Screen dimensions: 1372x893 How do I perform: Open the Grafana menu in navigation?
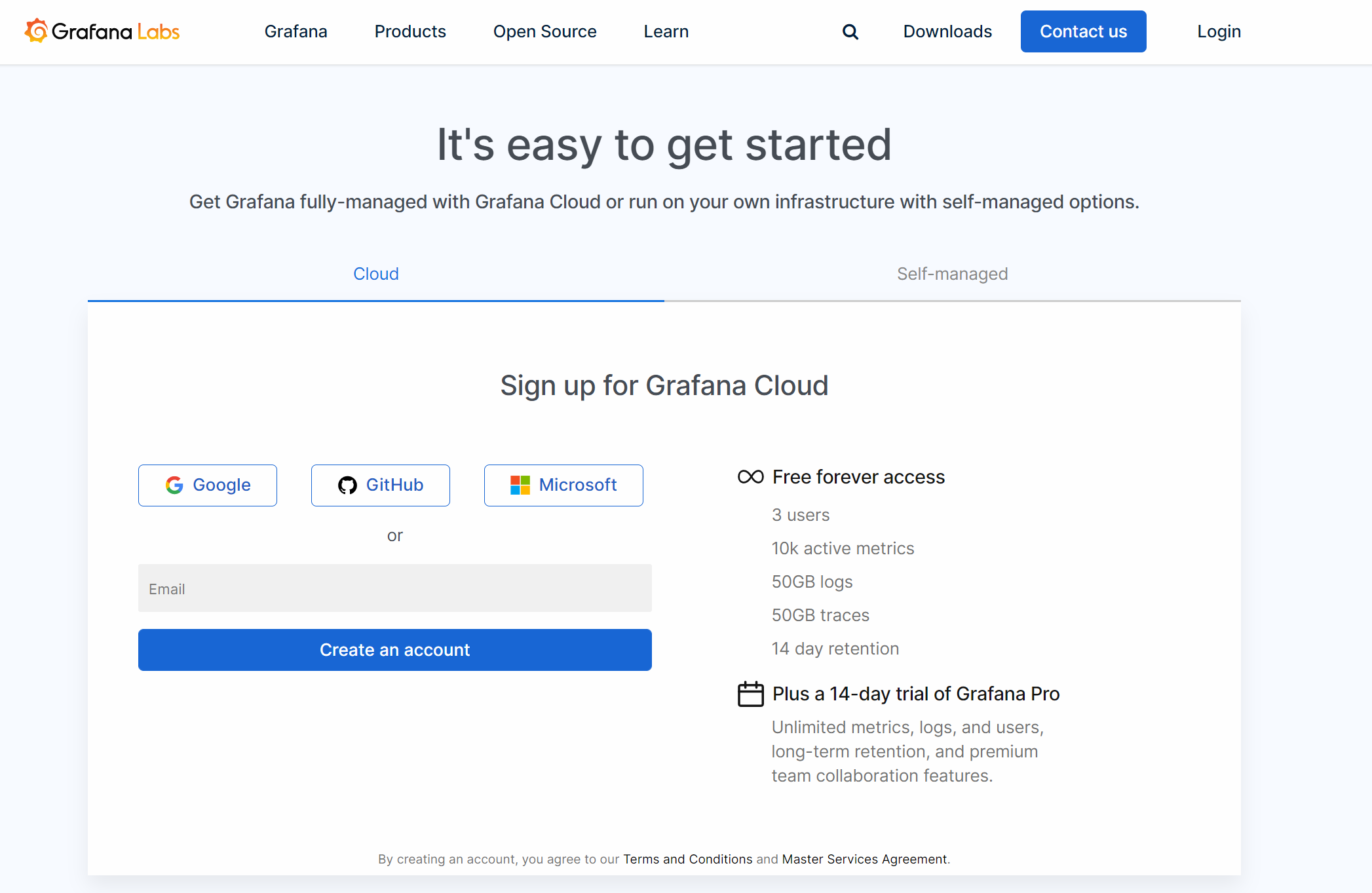coord(295,31)
